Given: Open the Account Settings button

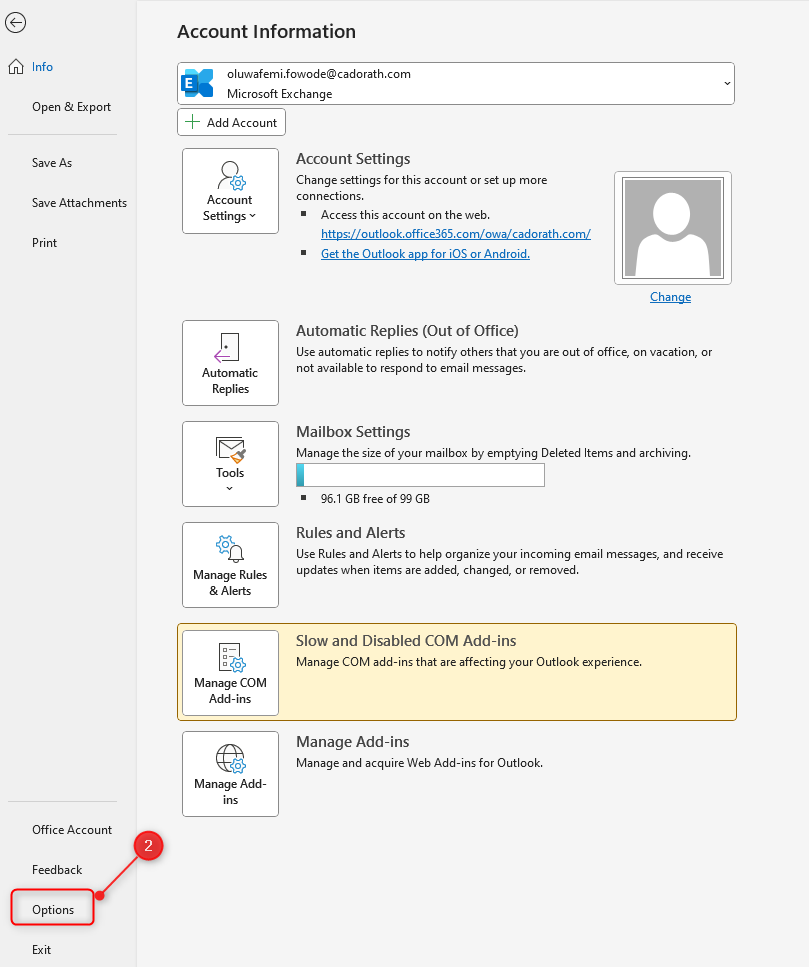Looking at the screenshot, I should click(x=230, y=191).
